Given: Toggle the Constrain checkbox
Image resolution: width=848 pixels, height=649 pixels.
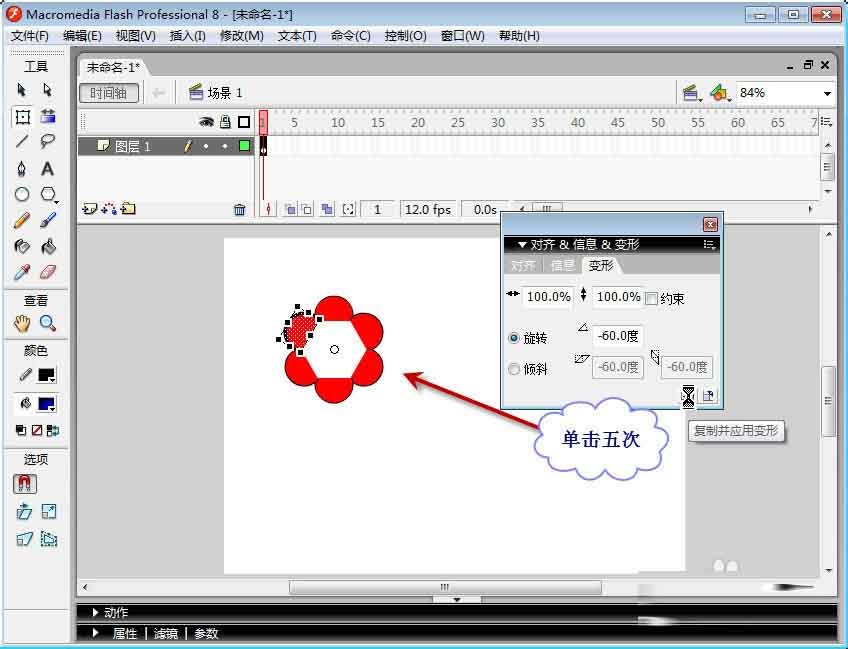Looking at the screenshot, I should [652, 299].
